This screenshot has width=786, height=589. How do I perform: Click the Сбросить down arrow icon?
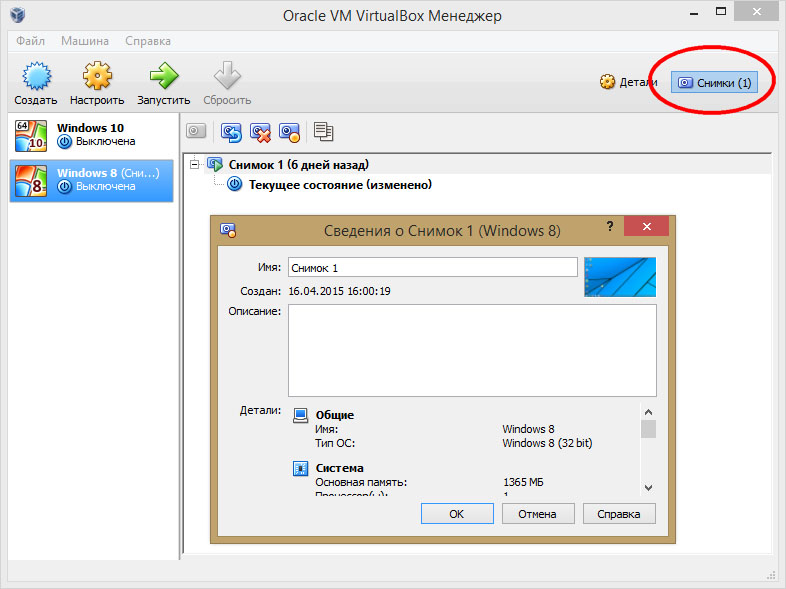coord(227,76)
